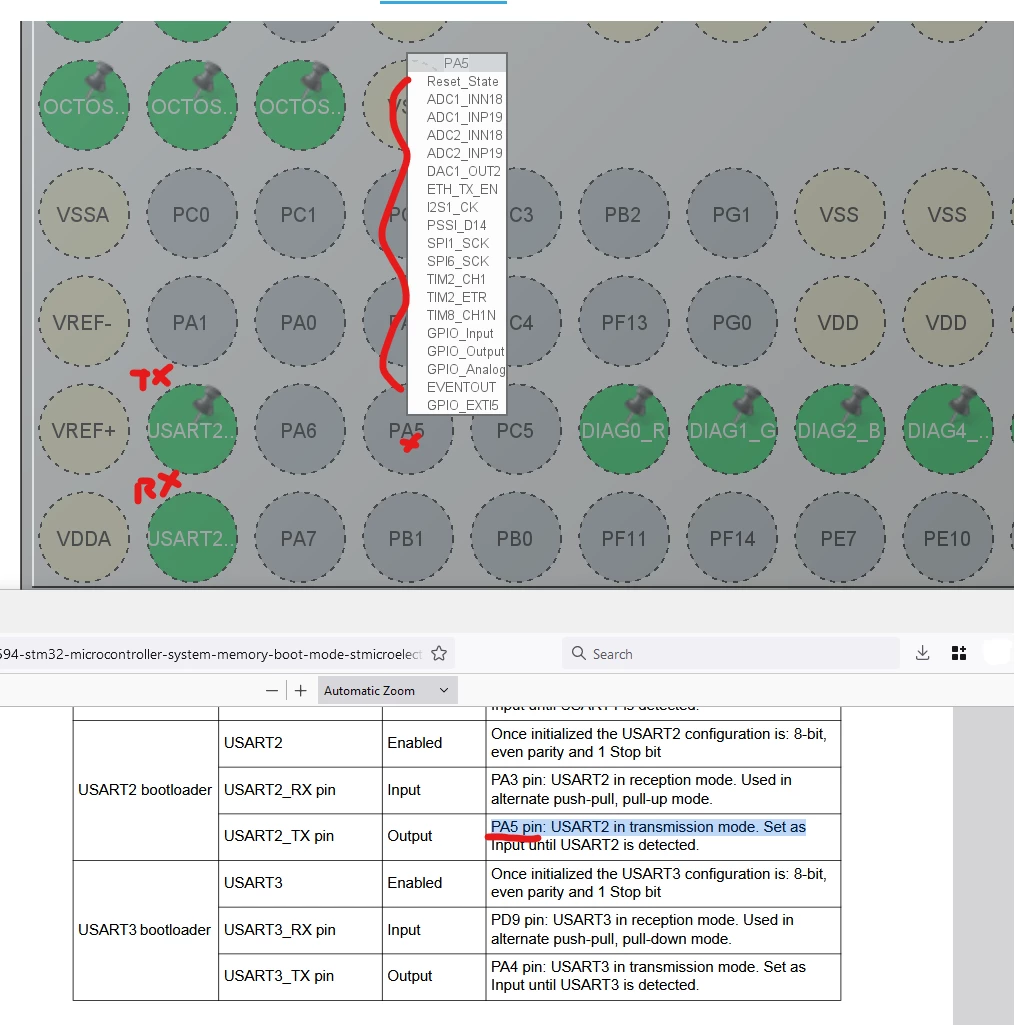
Task: Open the extensions grid icon
Action: [x=959, y=653]
